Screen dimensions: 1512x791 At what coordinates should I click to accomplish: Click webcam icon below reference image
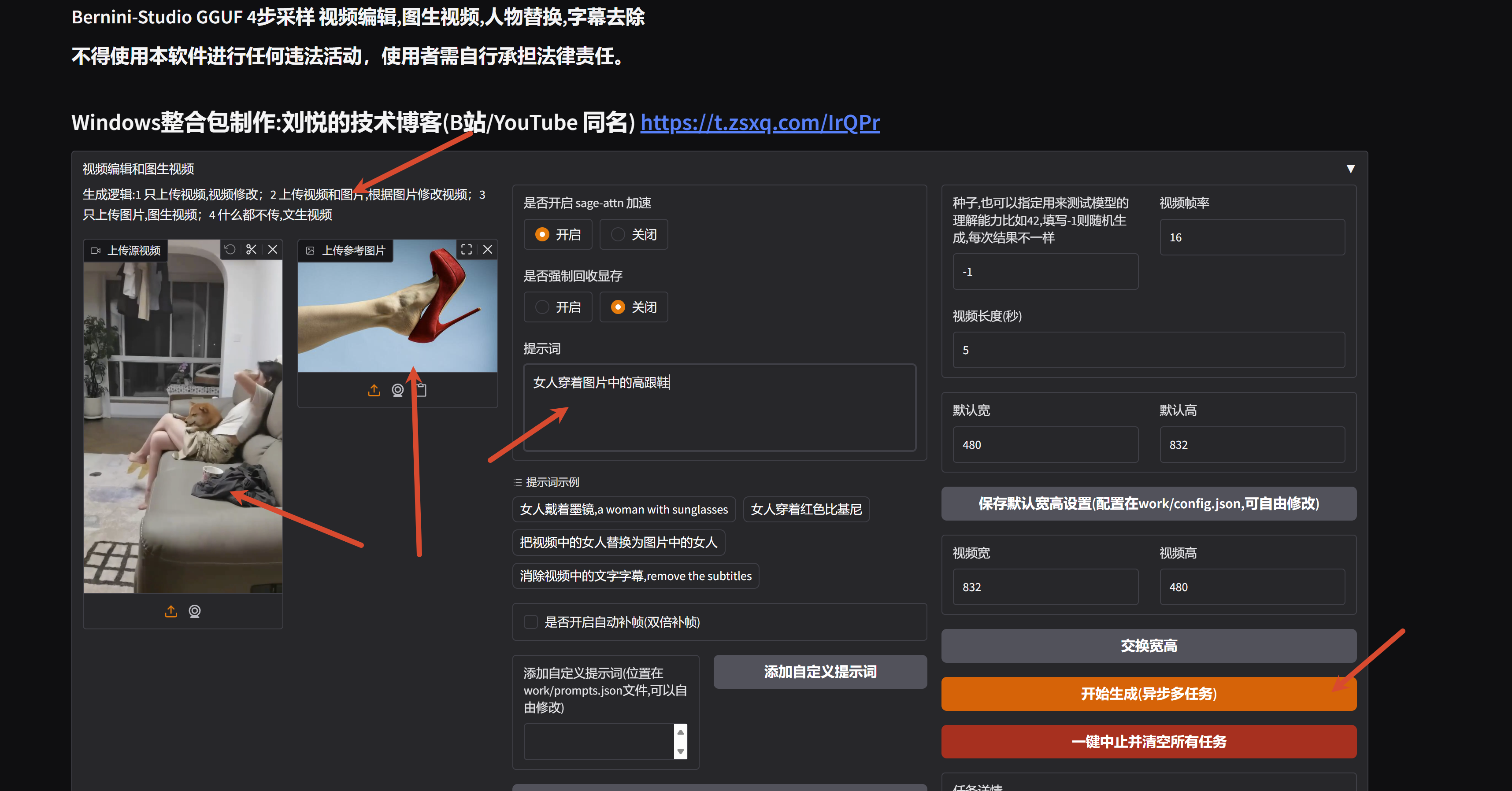click(398, 390)
